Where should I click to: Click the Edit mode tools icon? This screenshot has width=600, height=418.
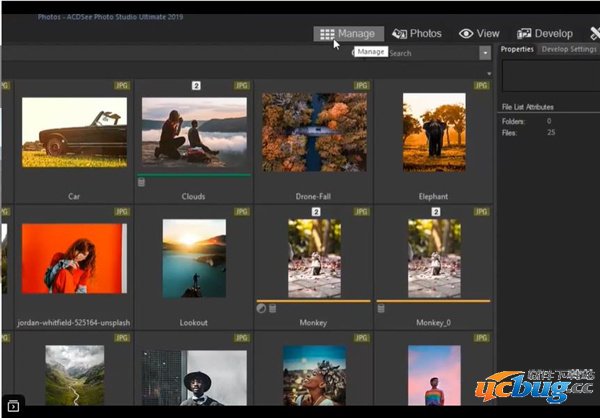pos(595,33)
